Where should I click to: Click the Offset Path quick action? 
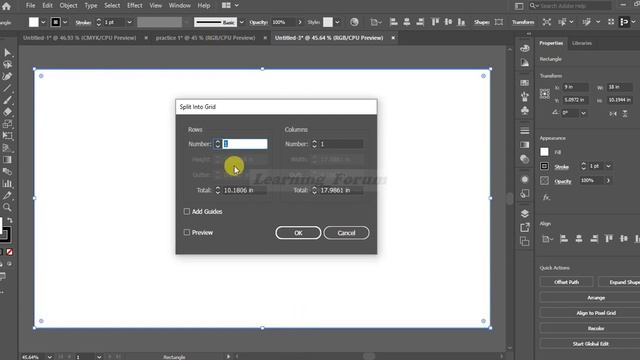pyautogui.click(x=567, y=282)
